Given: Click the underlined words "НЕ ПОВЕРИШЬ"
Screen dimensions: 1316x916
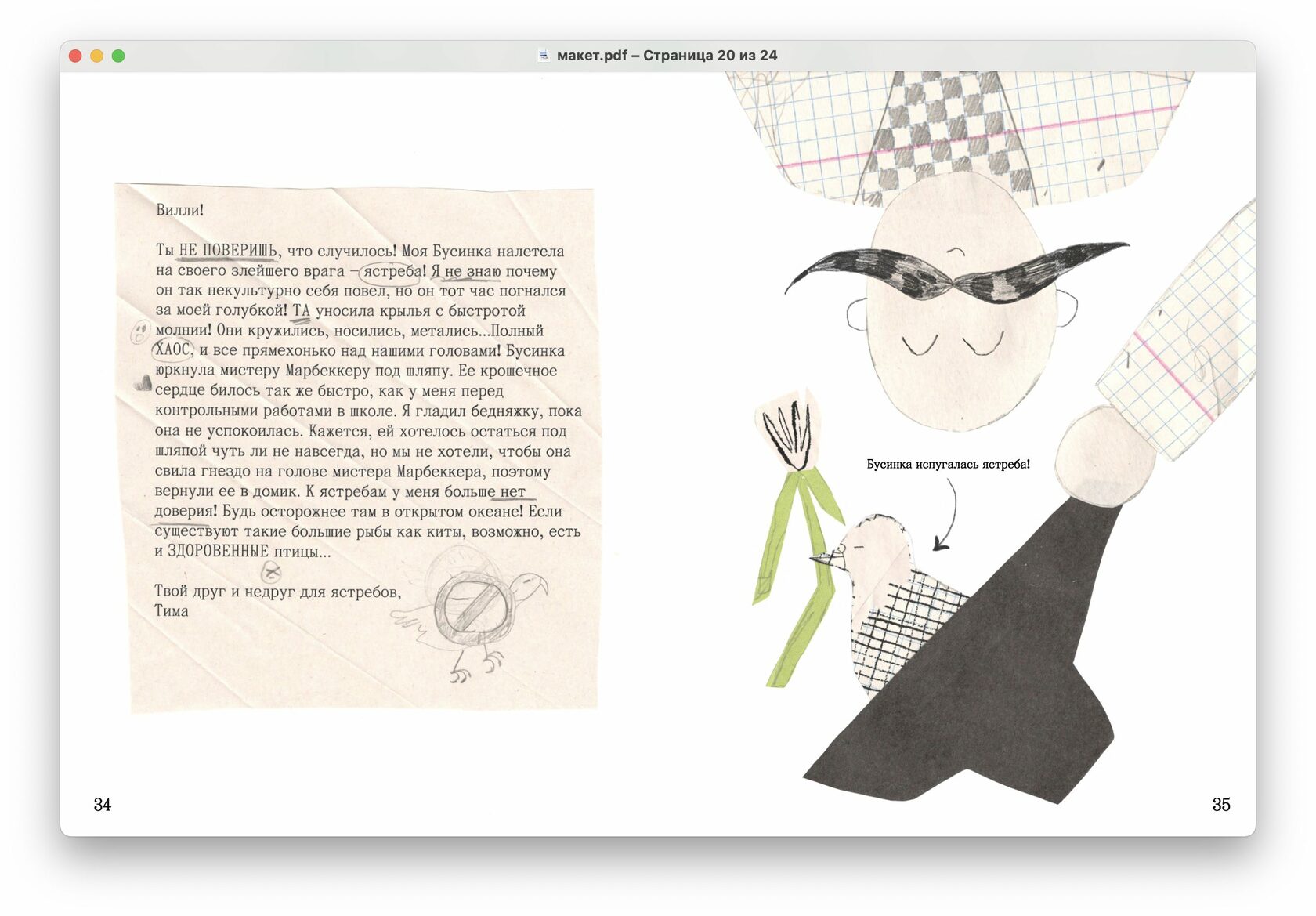Looking at the screenshot, I should point(228,251).
